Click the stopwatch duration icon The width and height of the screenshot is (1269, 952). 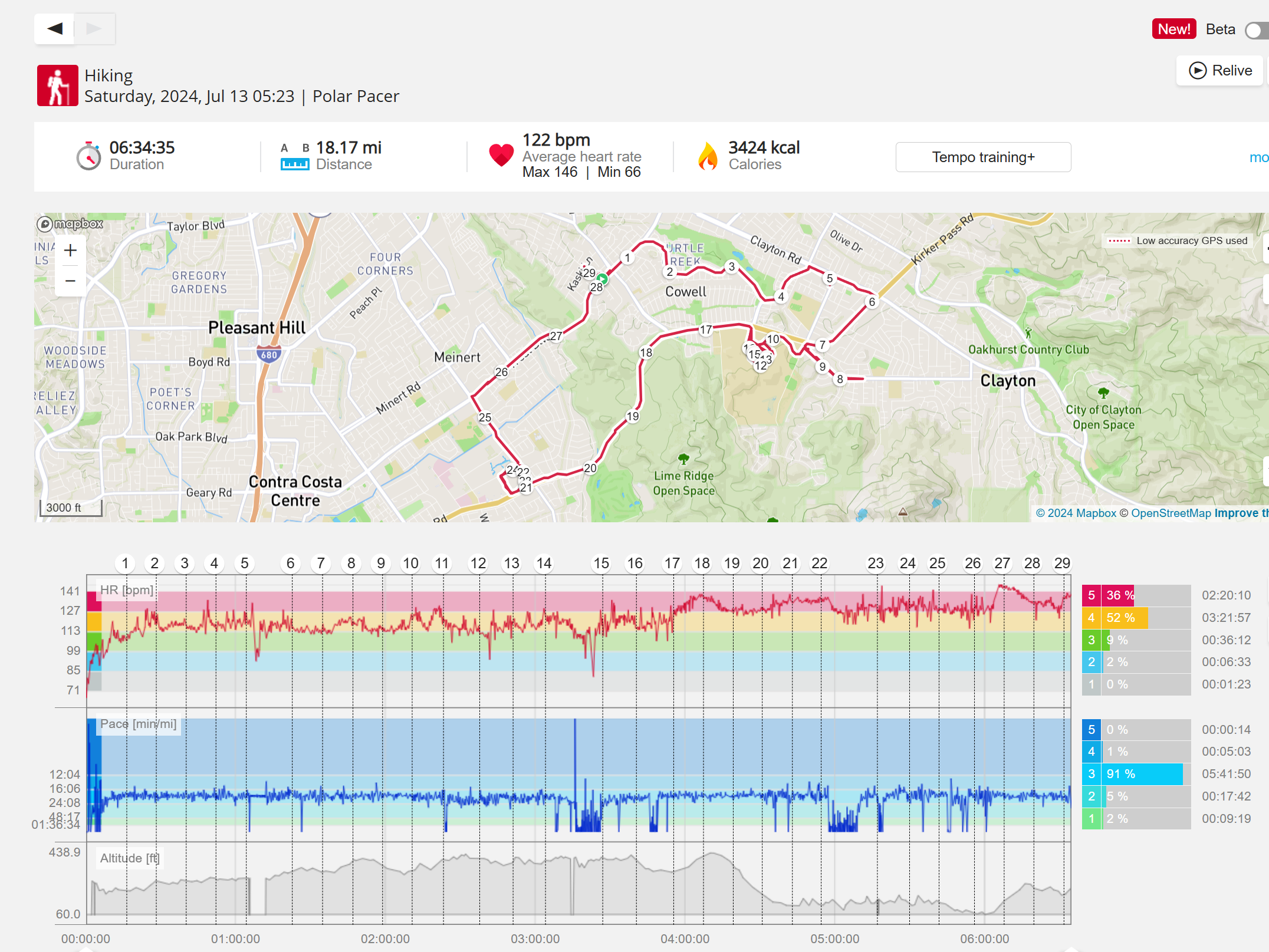88,156
